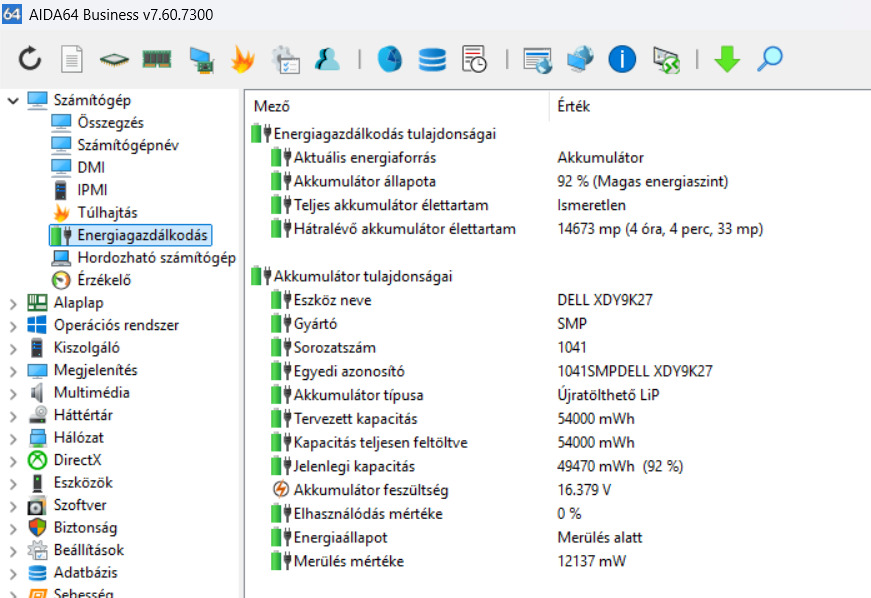Select the IPMI tree item
The image size is (871, 598).
point(80,190)
